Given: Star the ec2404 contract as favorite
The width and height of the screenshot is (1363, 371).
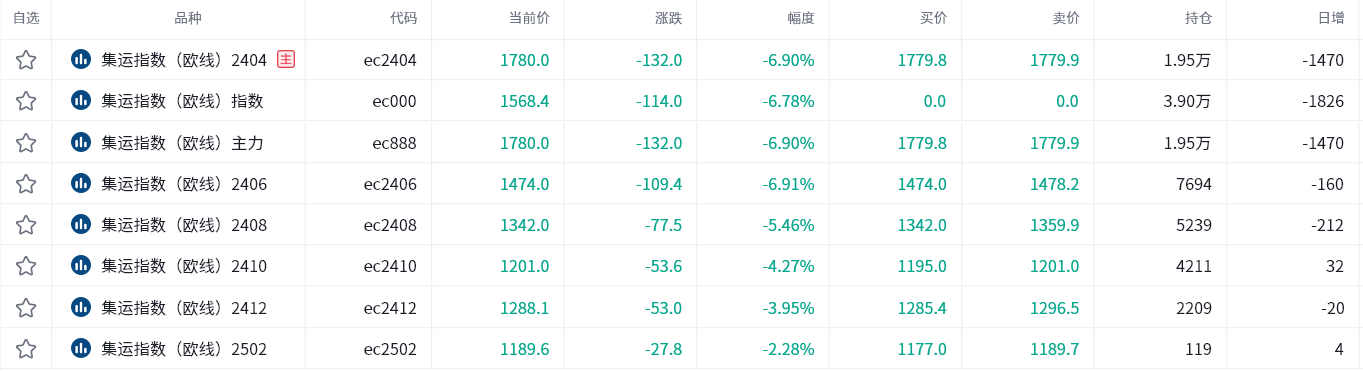Looking at the screenshot, I should [26, 60].
